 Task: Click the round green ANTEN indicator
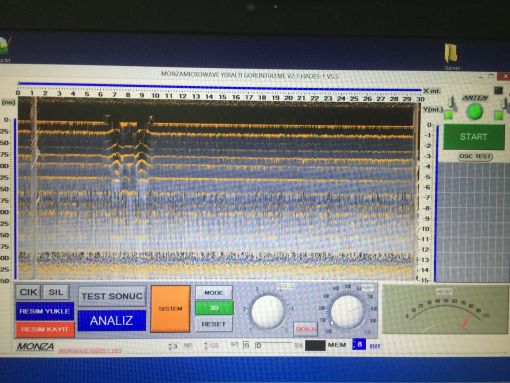click(474, 112)
